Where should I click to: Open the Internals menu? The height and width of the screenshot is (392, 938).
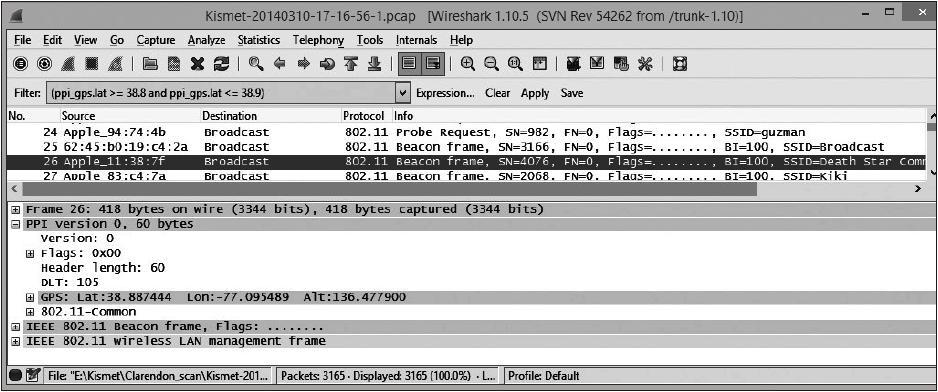click(x=416, y=40)
